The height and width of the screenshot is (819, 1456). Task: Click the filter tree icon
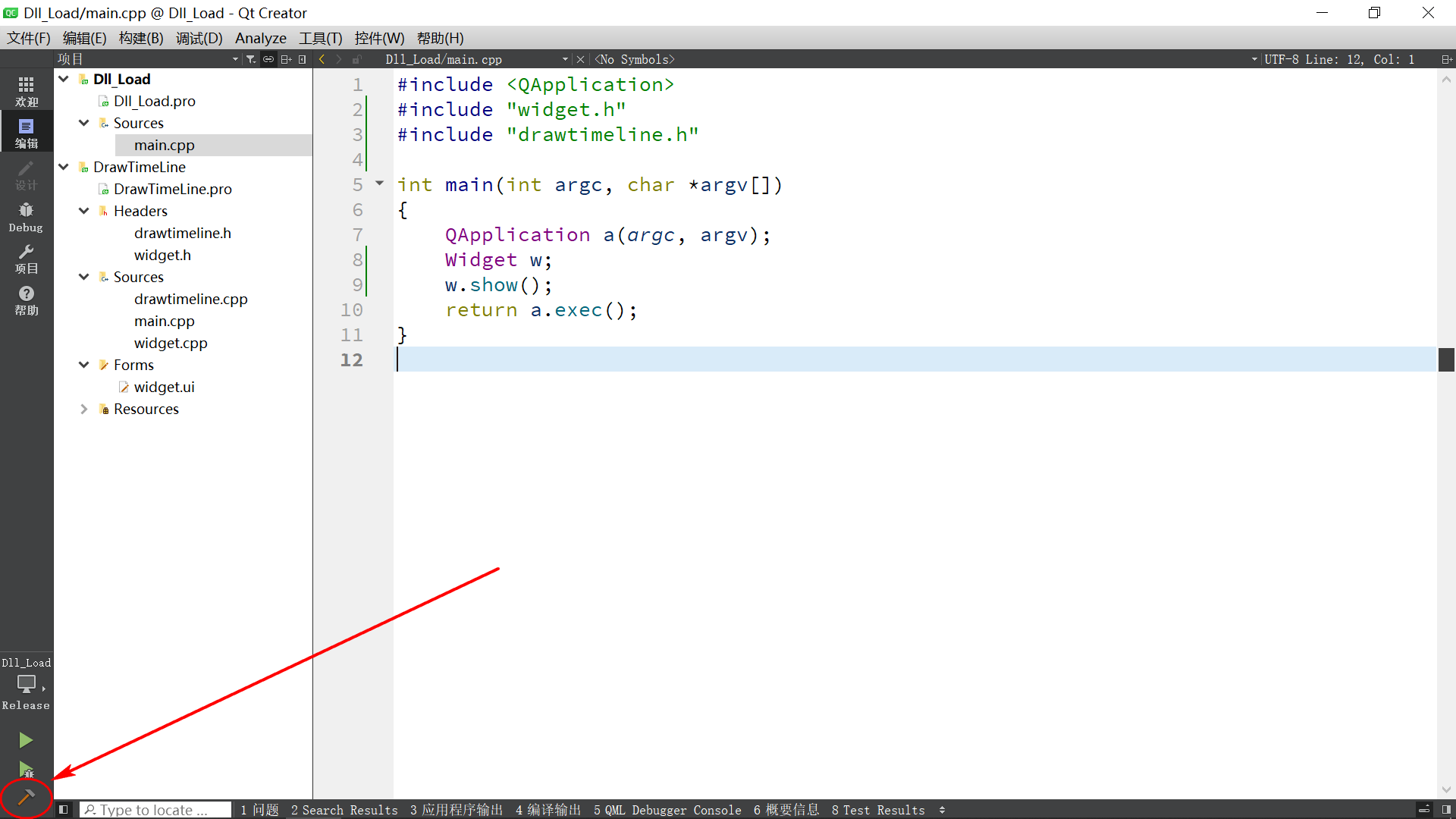point(251,59)
